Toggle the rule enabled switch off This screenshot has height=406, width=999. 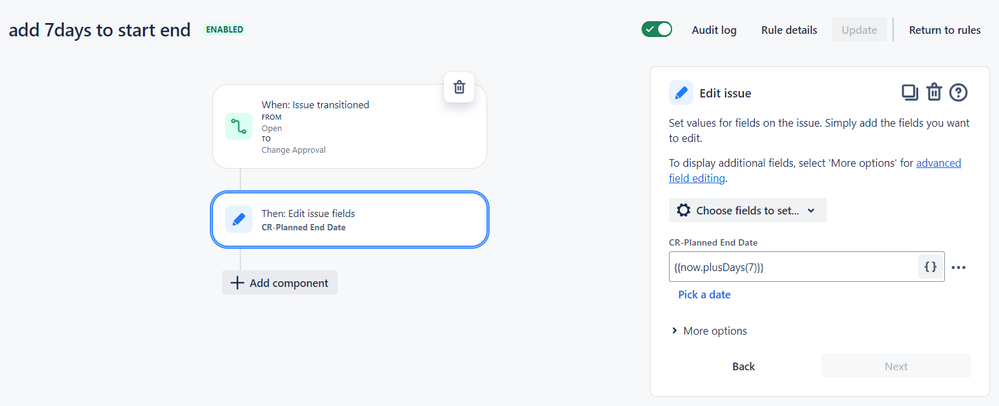click(657, 30)
